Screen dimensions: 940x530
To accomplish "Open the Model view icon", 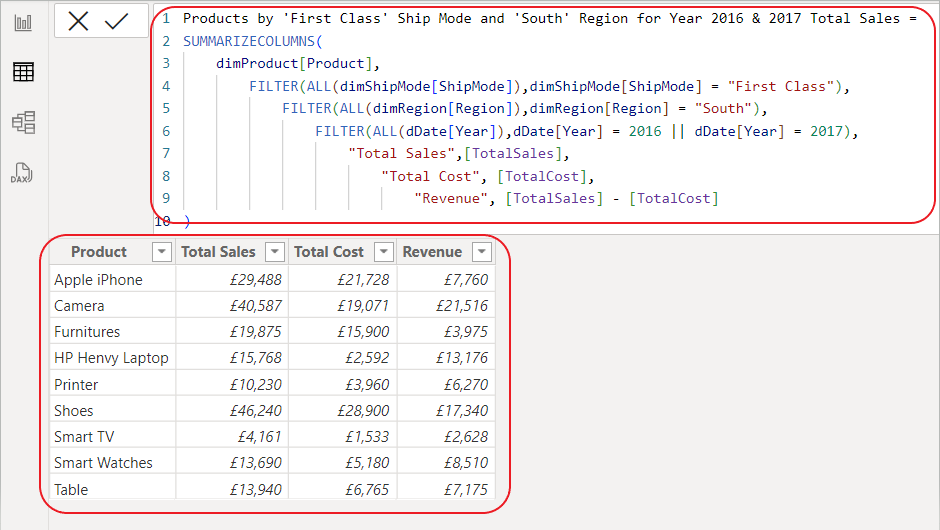I will click(x=23, y=122).
